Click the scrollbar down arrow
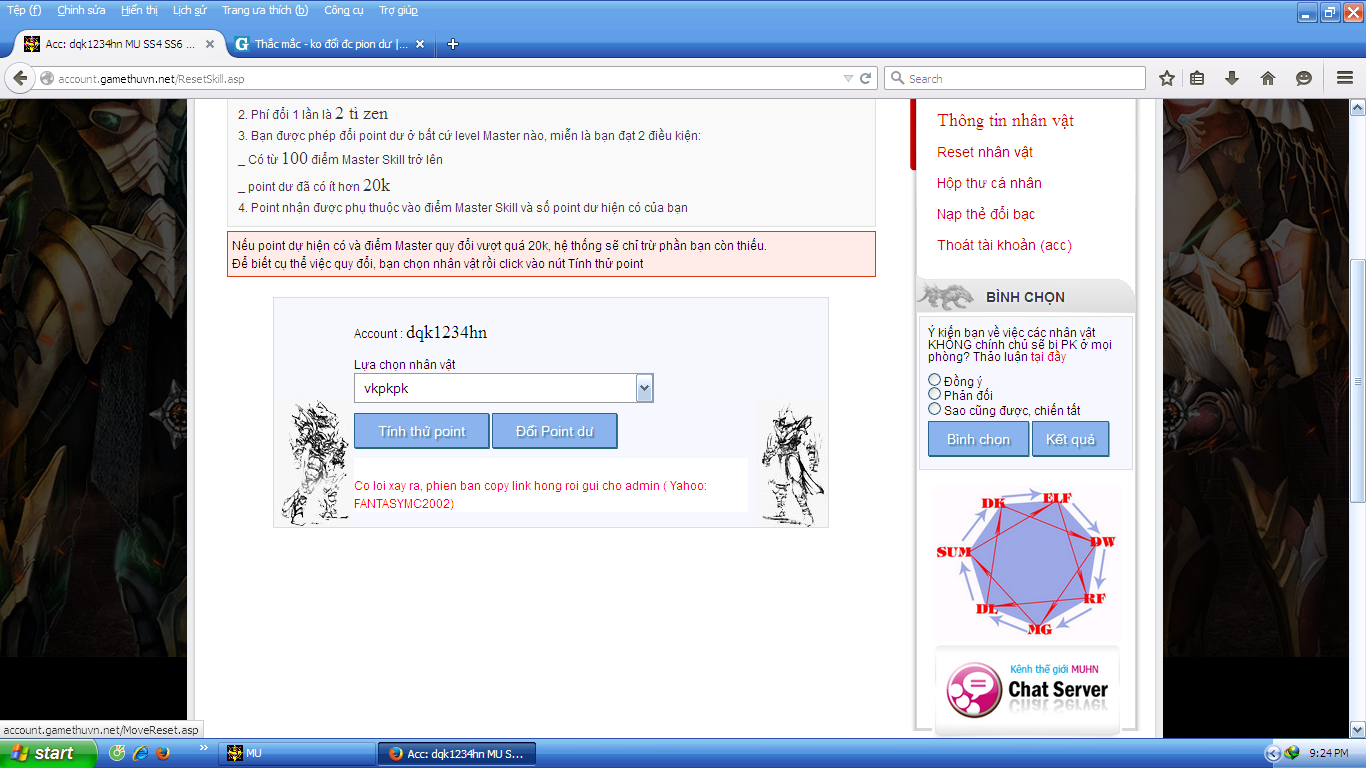 click(x=1357, y=730)
